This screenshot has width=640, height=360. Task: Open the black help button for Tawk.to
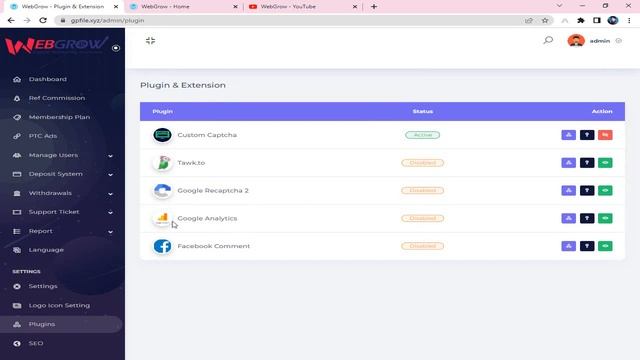(587, 162)
